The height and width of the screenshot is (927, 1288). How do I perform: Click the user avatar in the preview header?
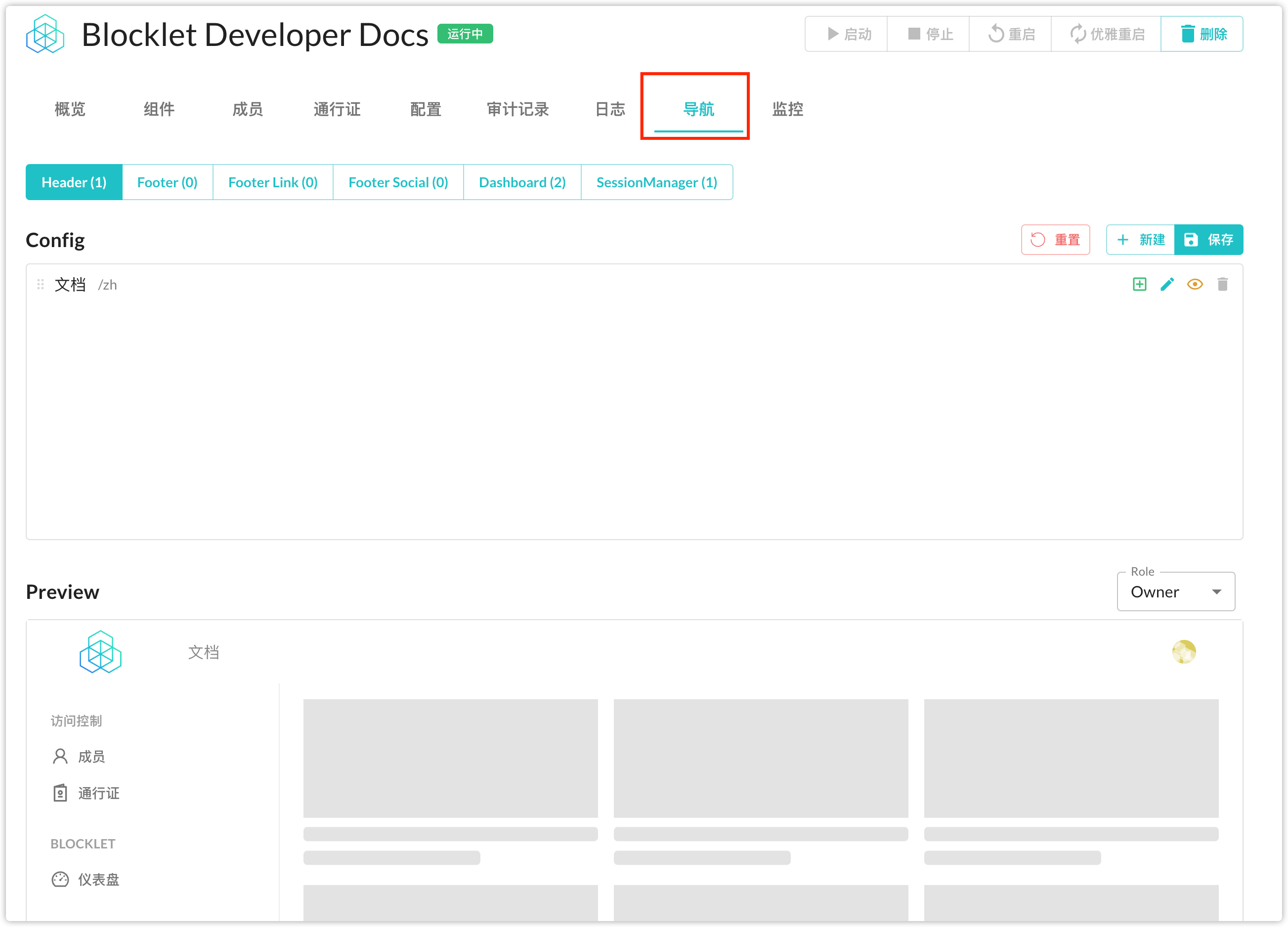(1184, 652)
